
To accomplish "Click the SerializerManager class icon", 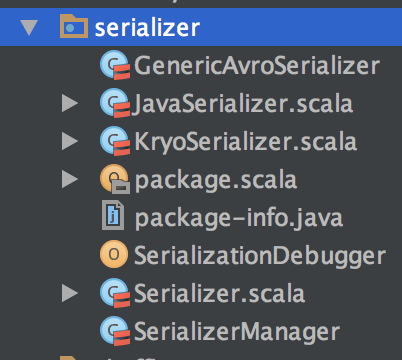I will click(x=115, y=331).
